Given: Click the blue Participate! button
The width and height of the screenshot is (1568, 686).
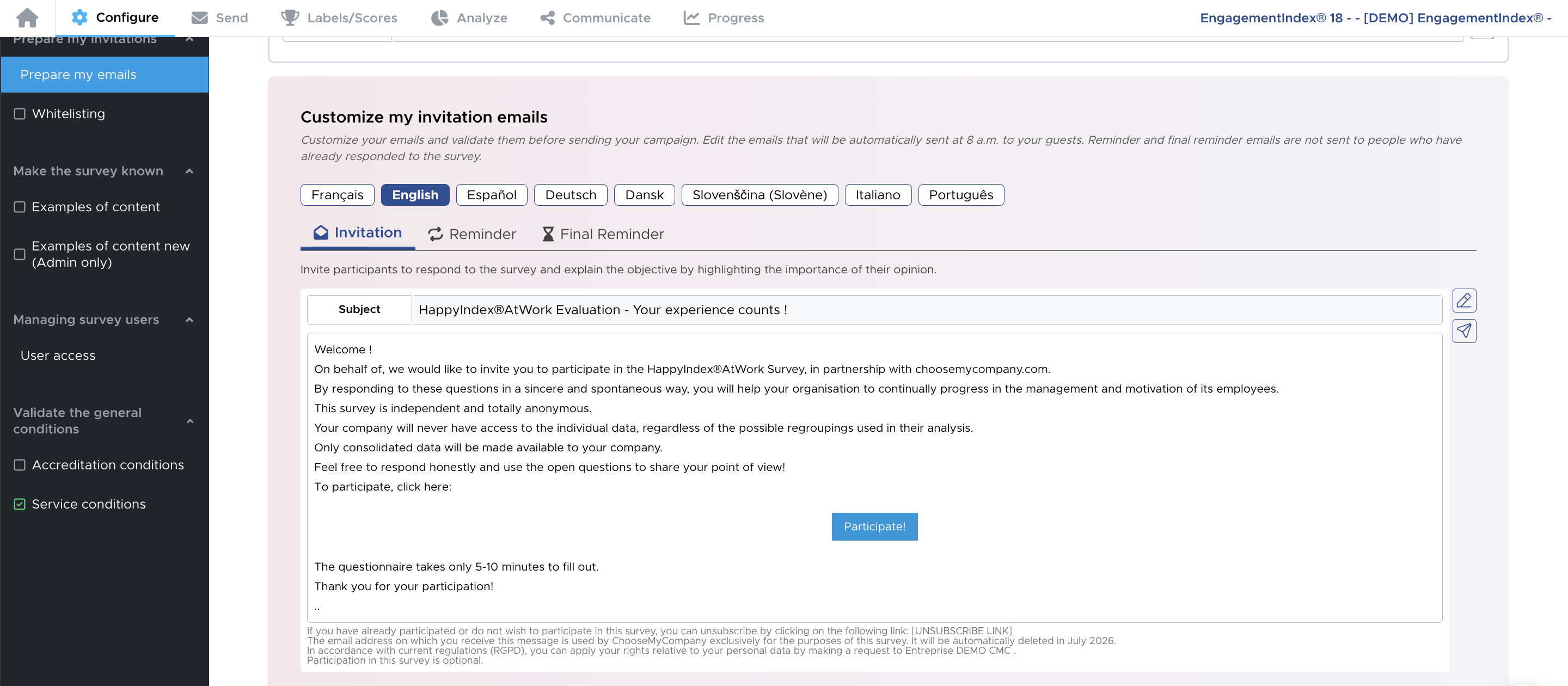Looking at the screenshot, I should [874, 526].
